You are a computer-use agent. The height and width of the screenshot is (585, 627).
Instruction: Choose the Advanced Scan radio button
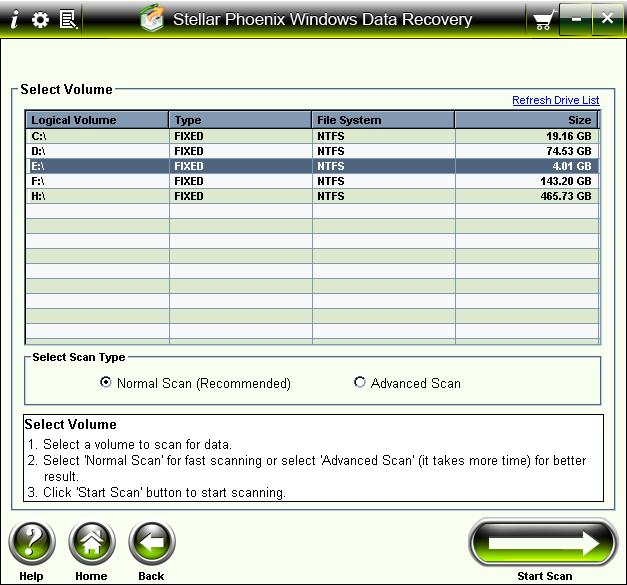(x=360, y=383)
